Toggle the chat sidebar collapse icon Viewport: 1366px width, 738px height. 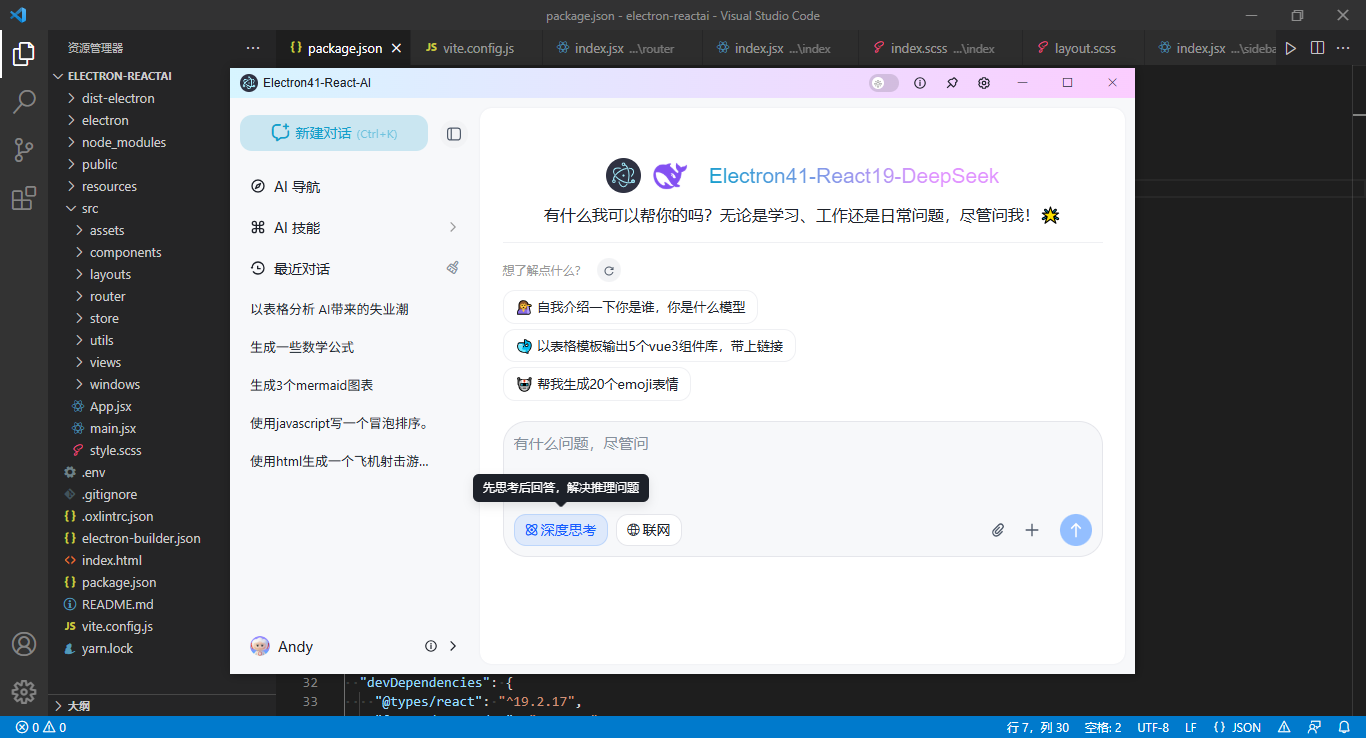454,134
